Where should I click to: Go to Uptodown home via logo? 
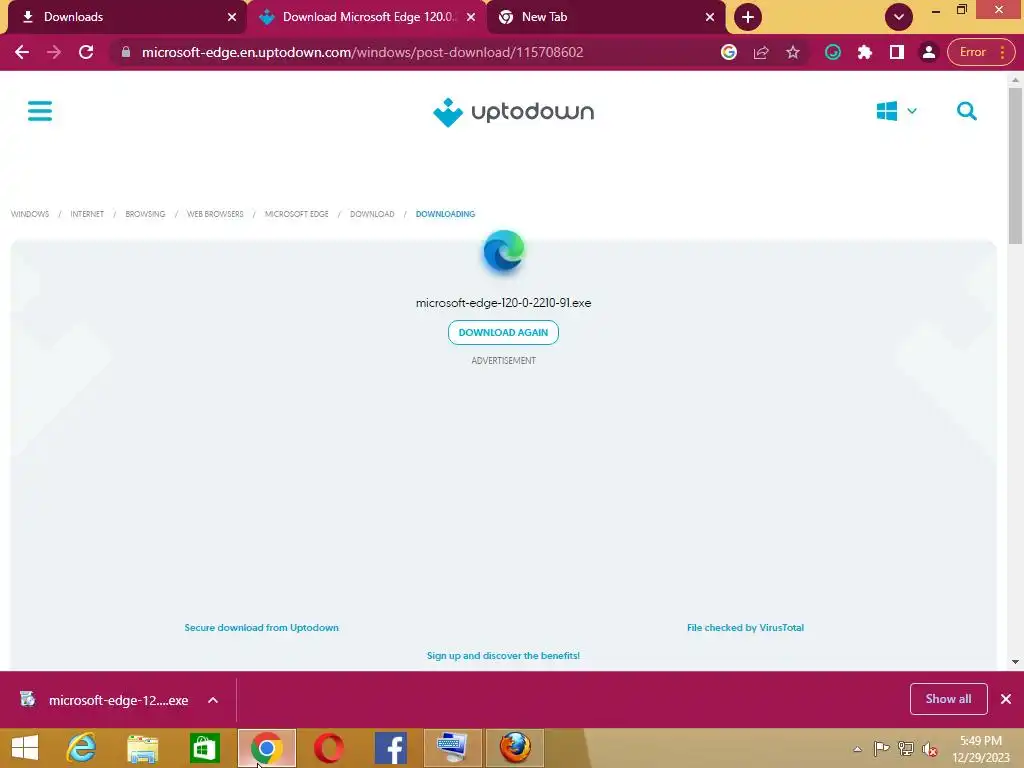(513, 112)
